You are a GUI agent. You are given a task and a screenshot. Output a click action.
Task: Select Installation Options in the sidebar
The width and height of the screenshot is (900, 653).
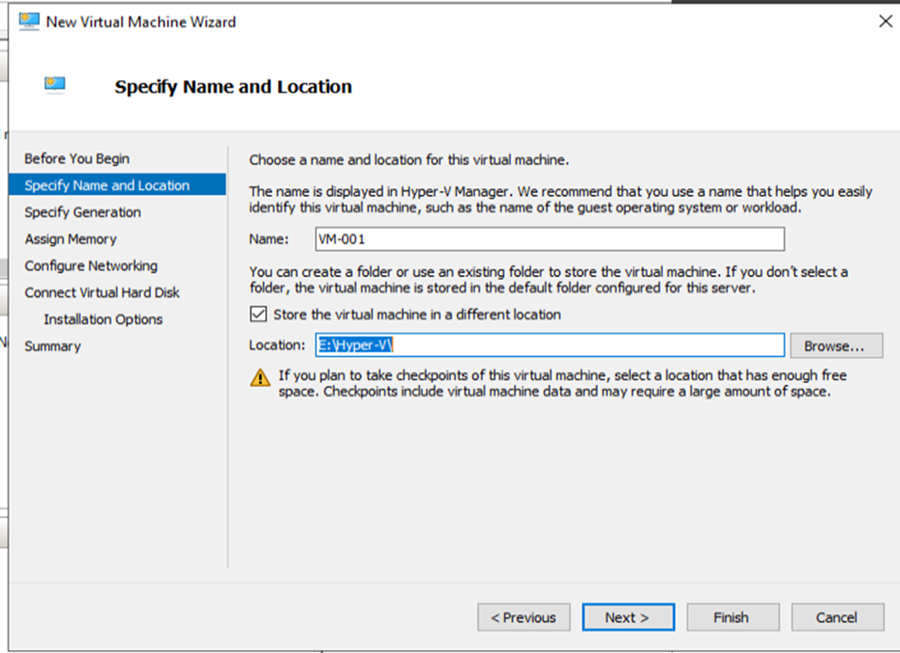coord(103,320)
